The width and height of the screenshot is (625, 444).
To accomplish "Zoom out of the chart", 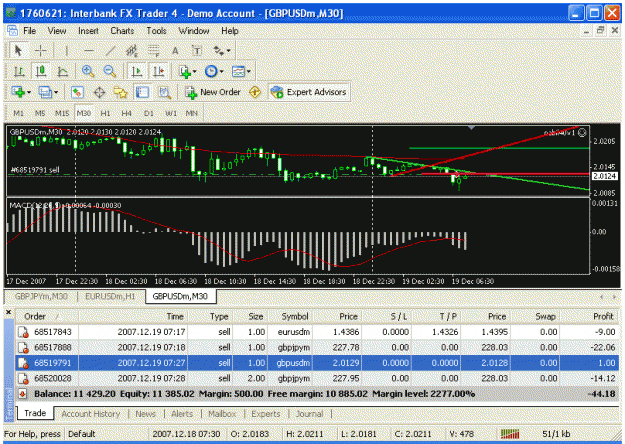I will click(110, 71).
